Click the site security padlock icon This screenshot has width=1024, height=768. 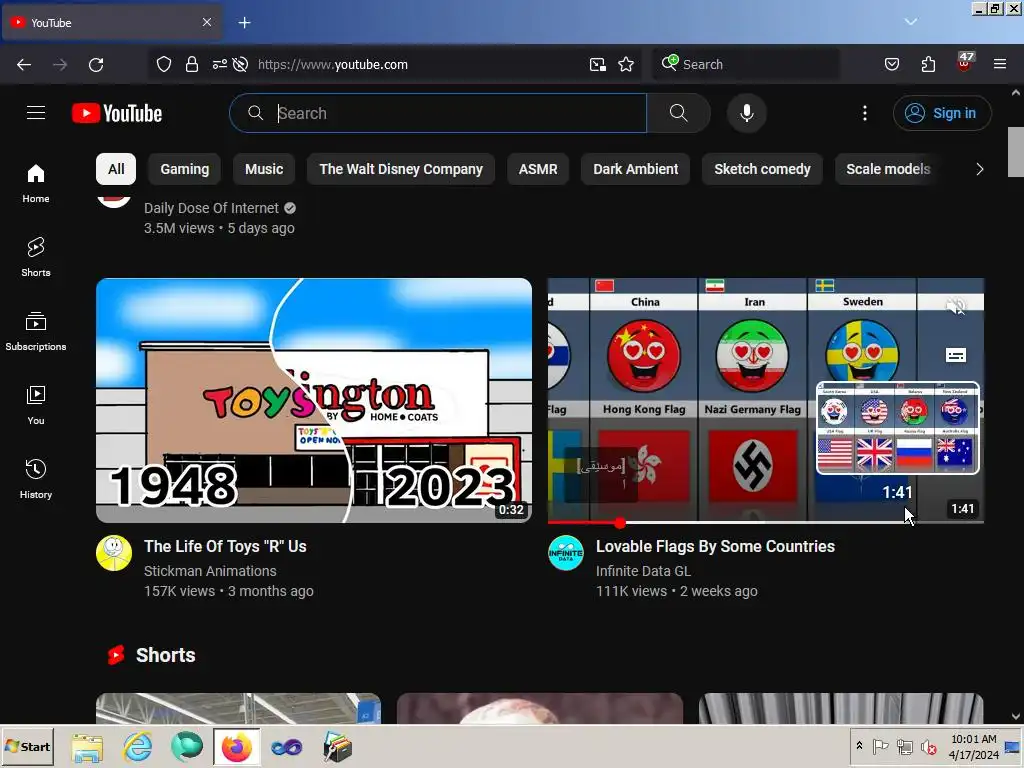[191, 64]
